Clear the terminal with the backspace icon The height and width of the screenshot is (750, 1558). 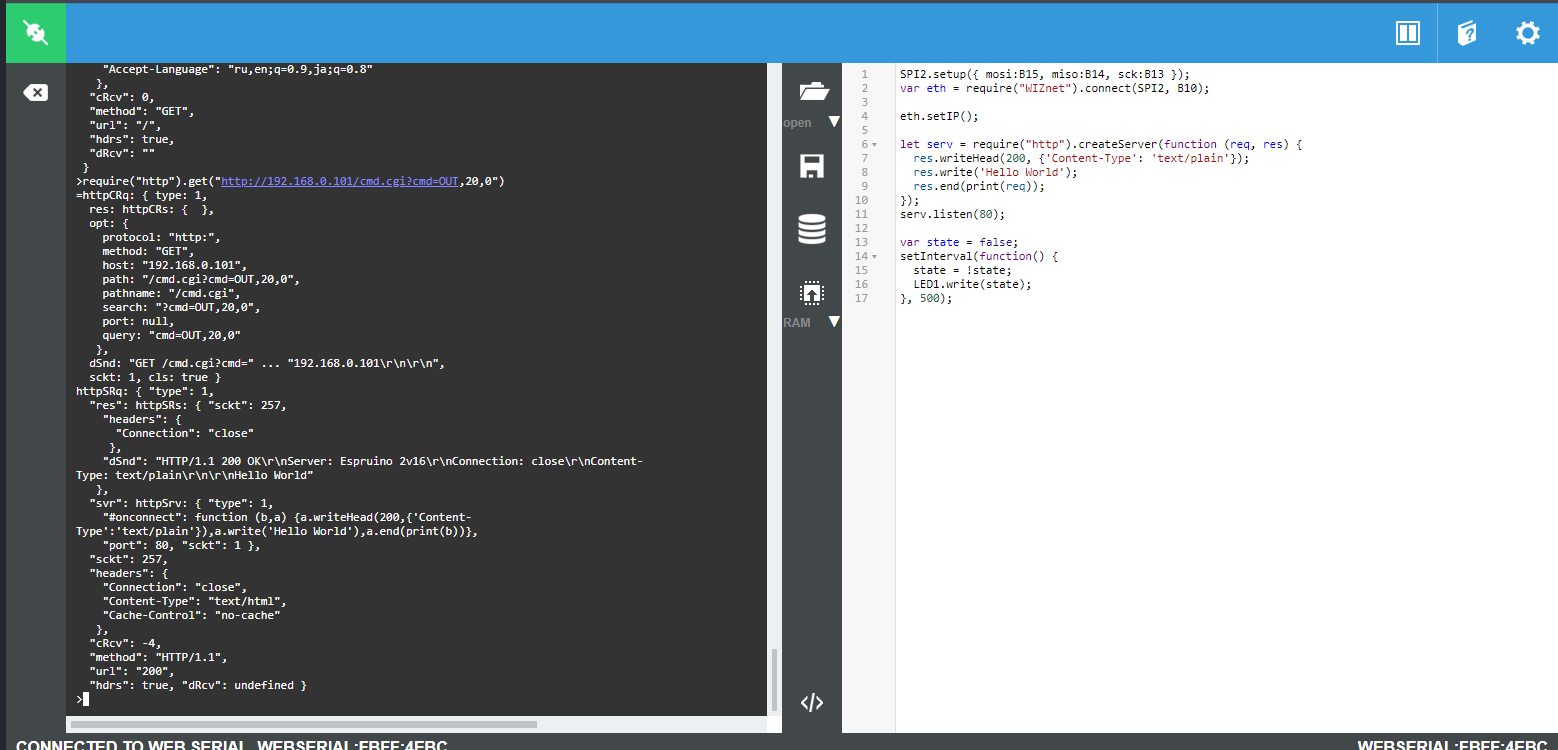pos(35,93)
